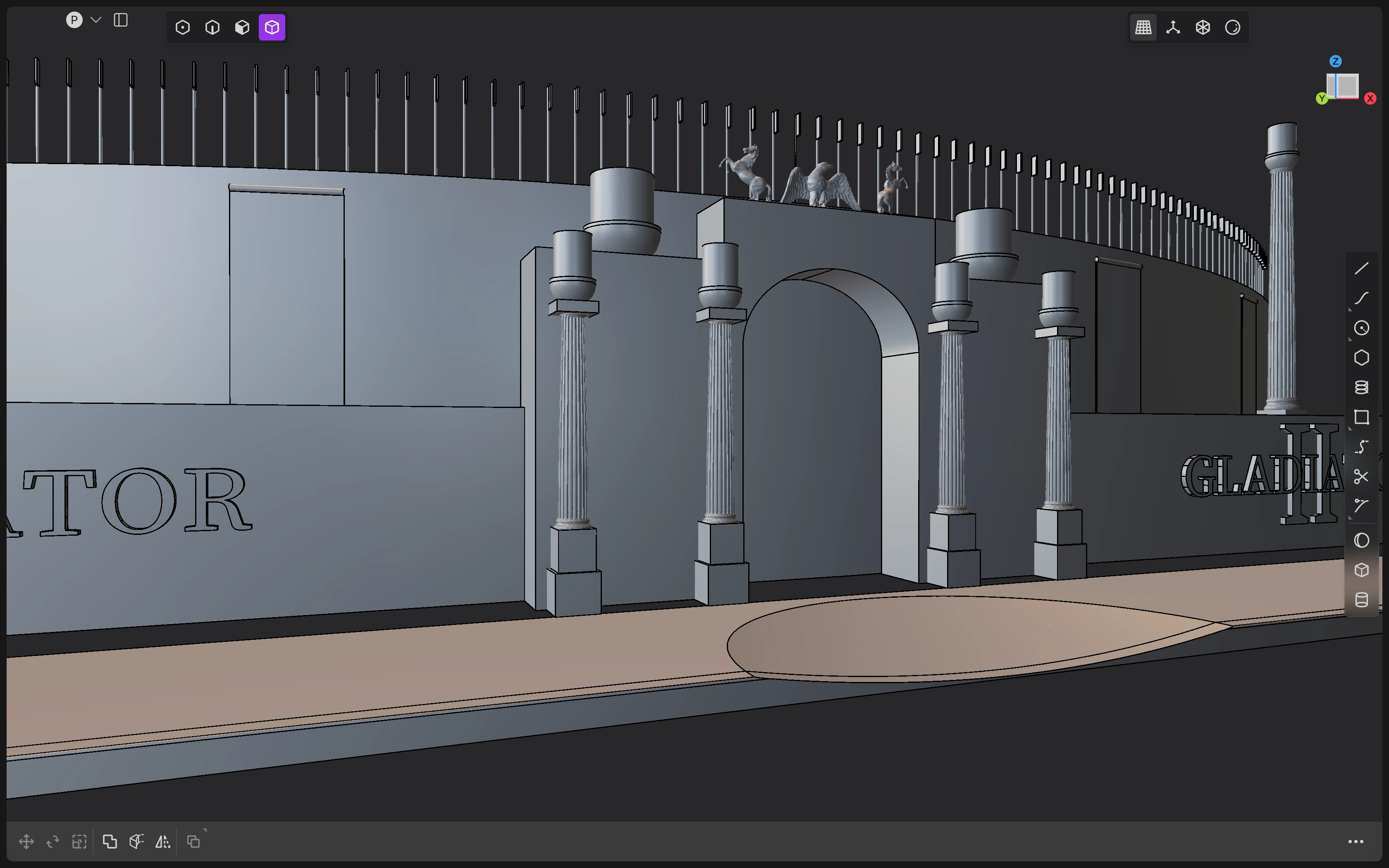
Task: Click the view orientation cube
Action: coord(1343,86)
